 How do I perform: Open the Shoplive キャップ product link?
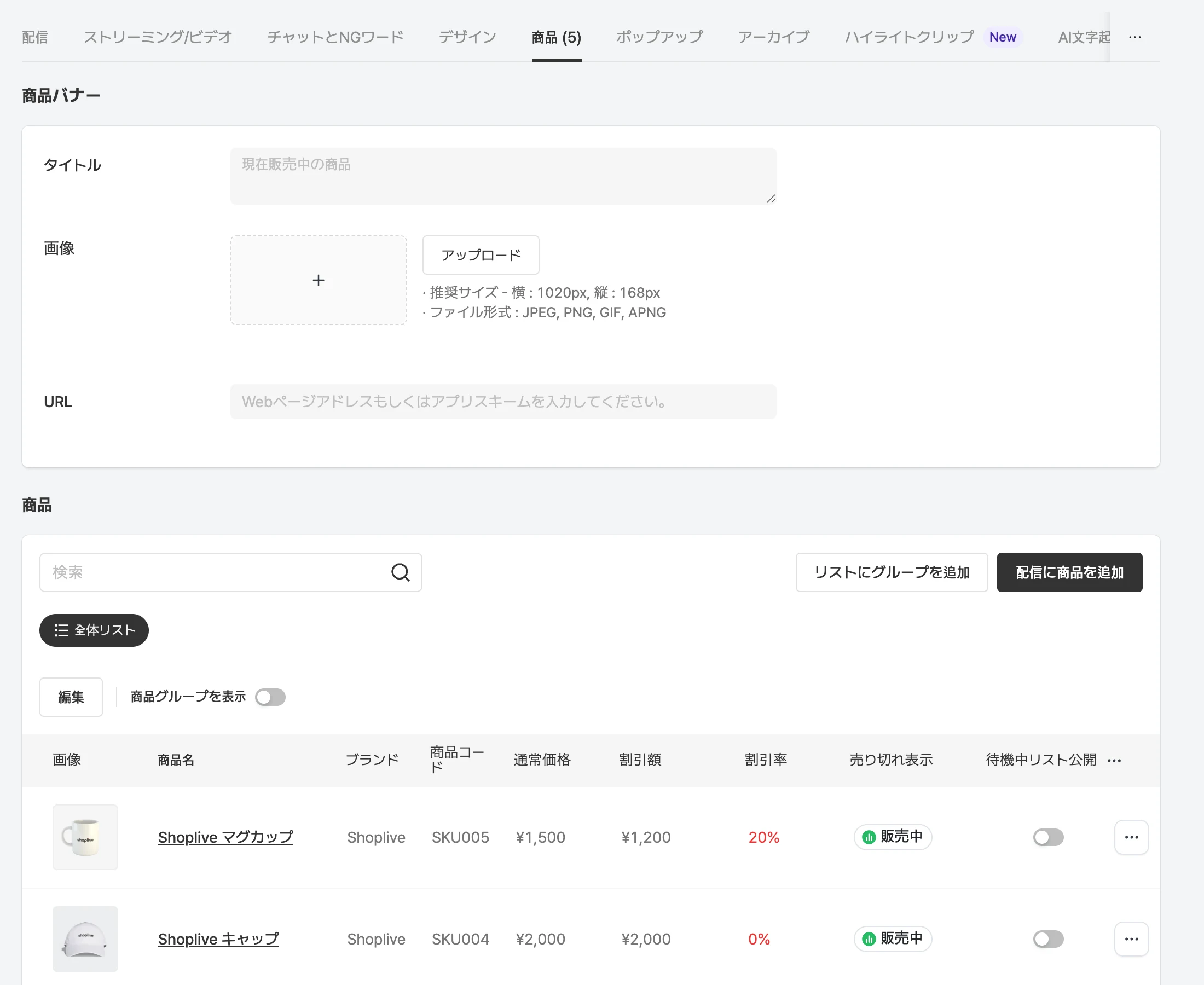[x=218, y=938]
